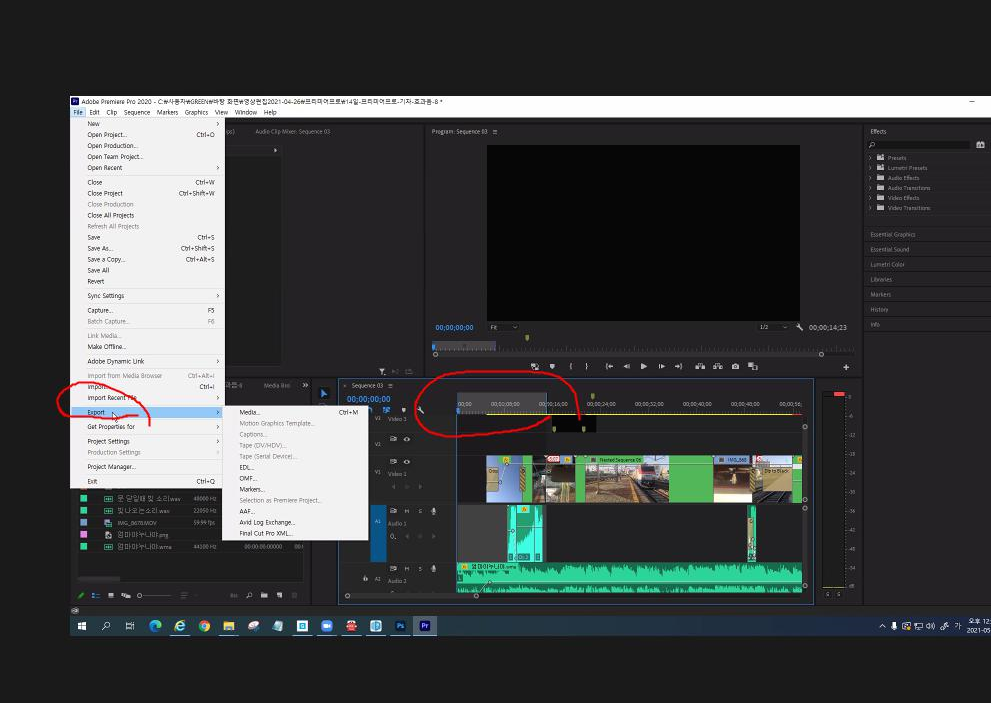Image resolution: width=991 pixels, height=703 pixels.
Task: Click the Extract button in Program monitor
Action: point(718,366)
